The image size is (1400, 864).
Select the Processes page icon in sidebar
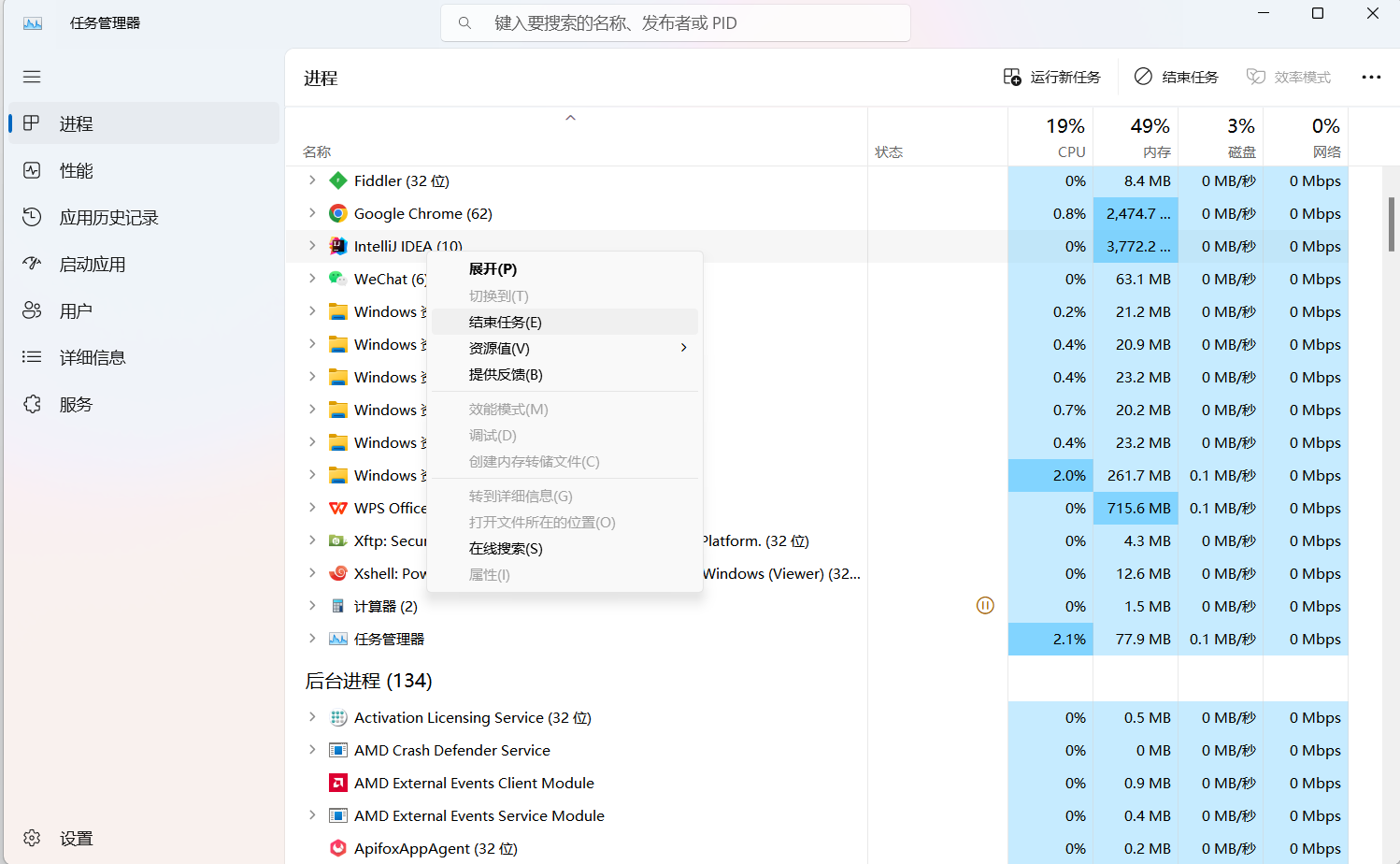(32, 123)
